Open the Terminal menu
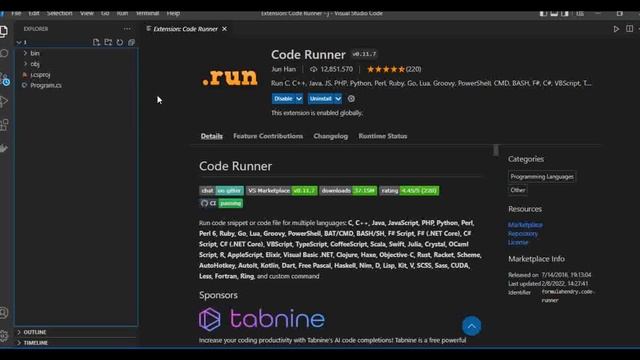 click(147, 13)
